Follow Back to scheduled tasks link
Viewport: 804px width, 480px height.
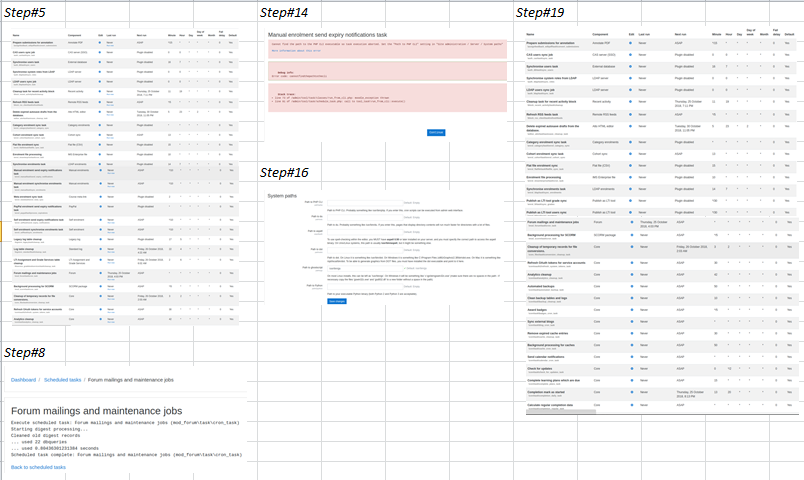click(x=38, y=467)
